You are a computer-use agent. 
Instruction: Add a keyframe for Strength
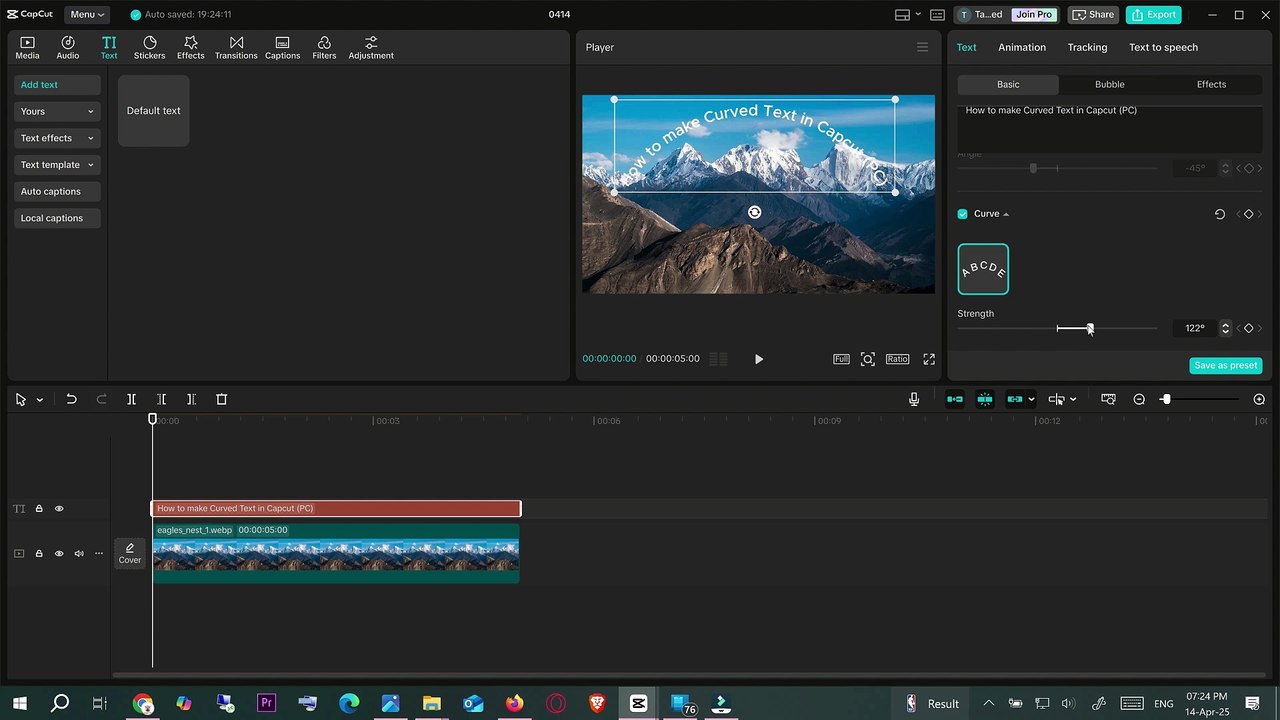[1249, 328]
